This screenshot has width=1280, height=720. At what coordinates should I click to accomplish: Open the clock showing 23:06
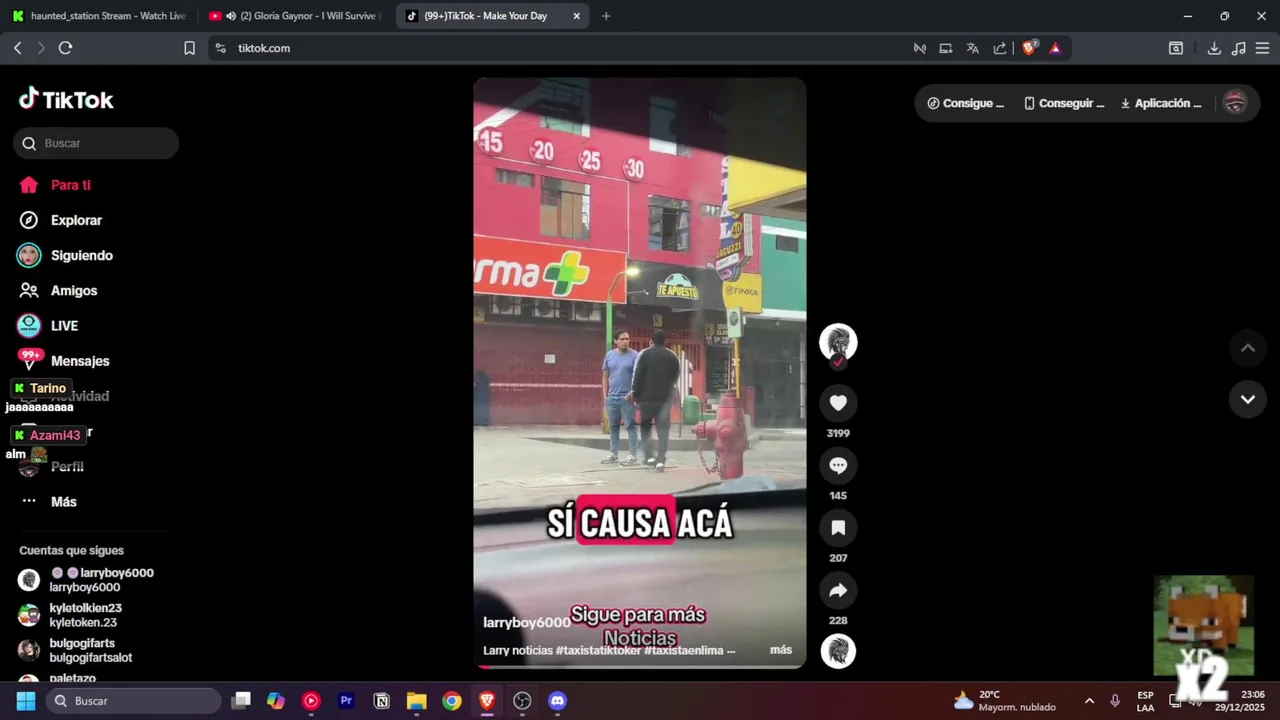point(1239,701)
